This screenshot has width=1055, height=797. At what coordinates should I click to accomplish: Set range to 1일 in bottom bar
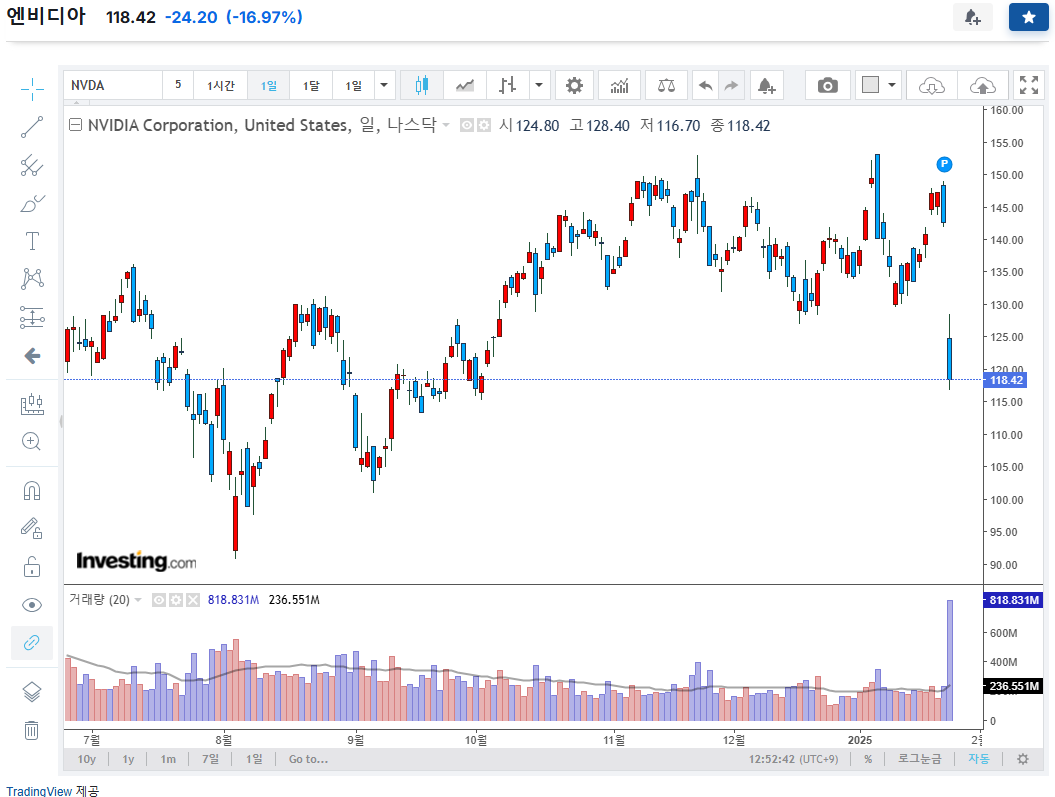(x=254, y=759)
